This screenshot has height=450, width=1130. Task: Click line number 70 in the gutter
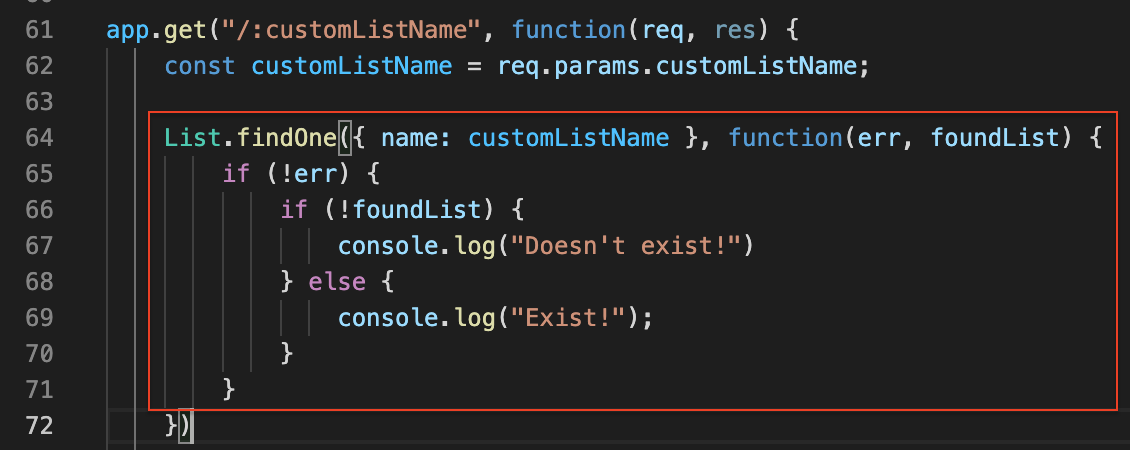(39, 354)
